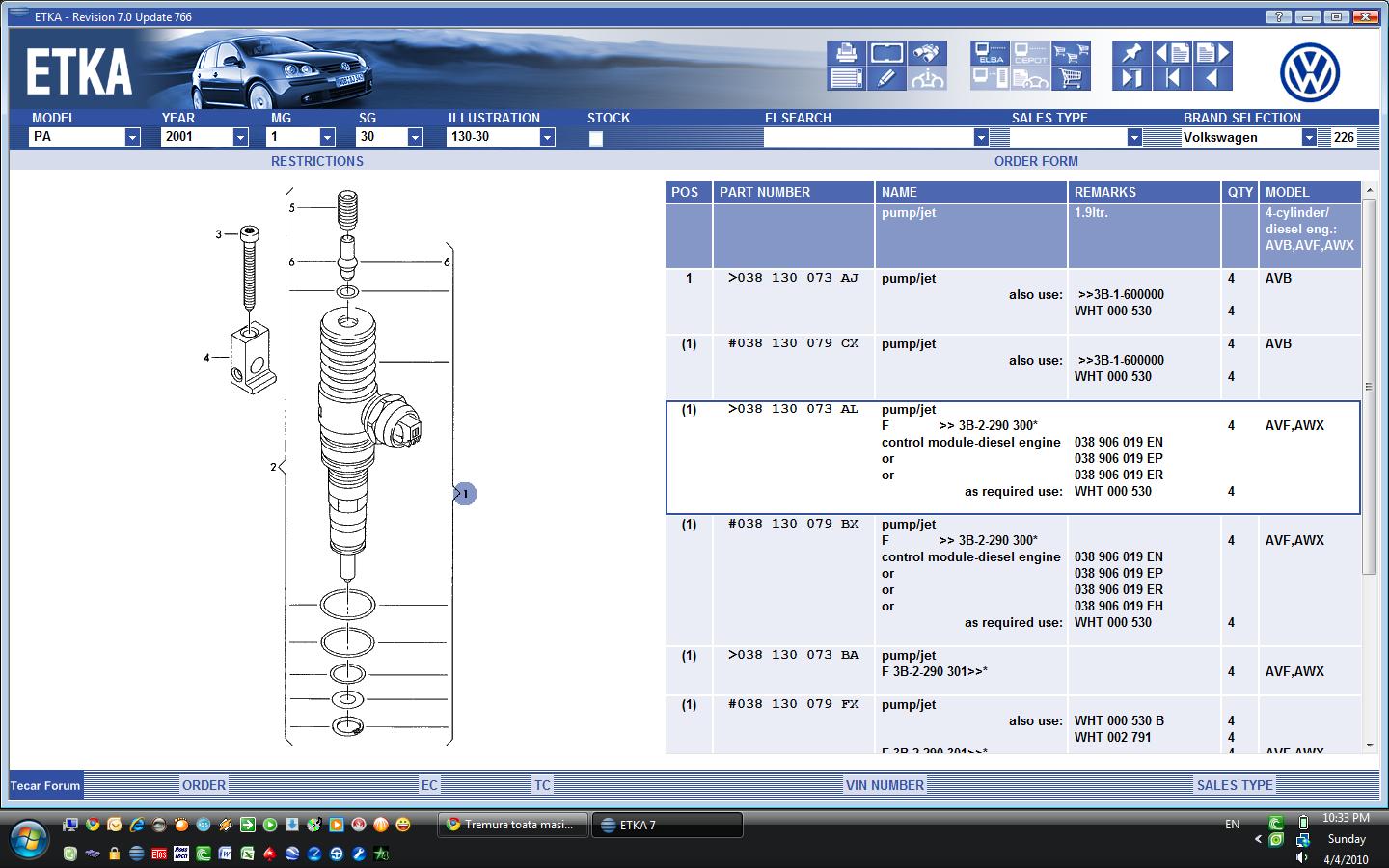
Task: Launch the ELSA link icon
Action: [x=991, y=53]
